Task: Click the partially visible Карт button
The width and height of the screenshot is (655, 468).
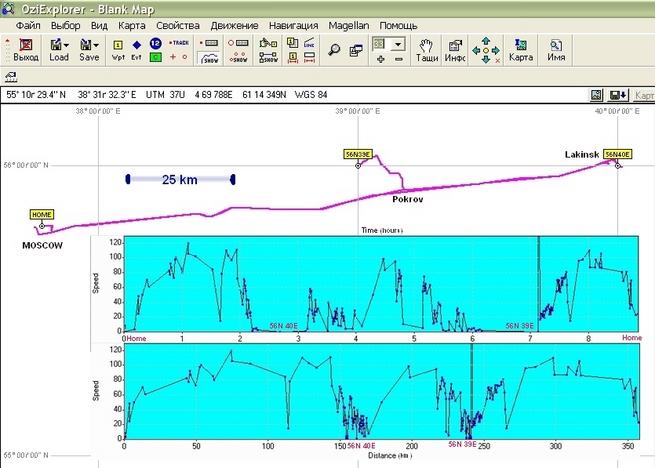Action: (644, 95)
